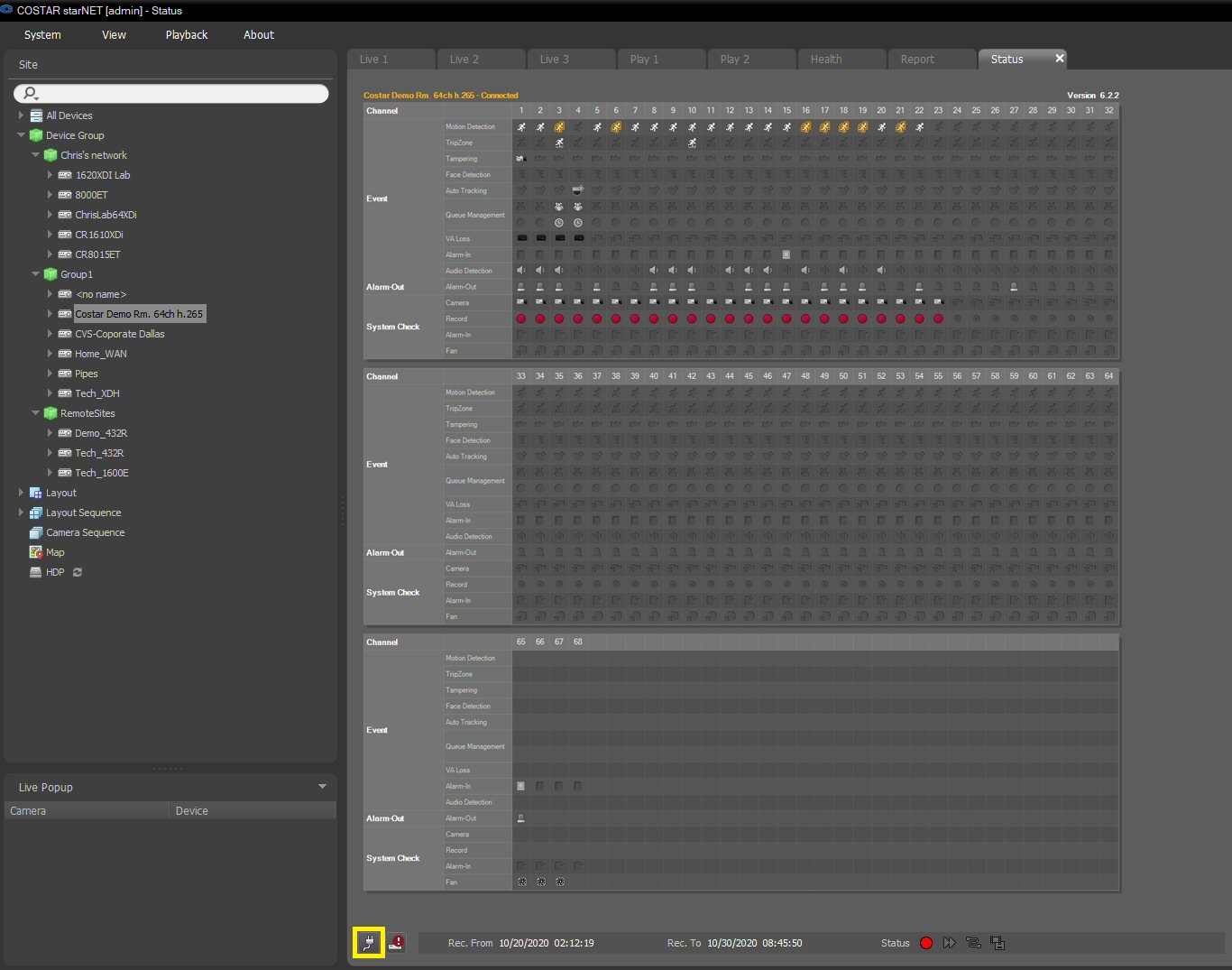Click the magnifier icon in the site search box
The image size is (1232, 970).
pos(31,93)
